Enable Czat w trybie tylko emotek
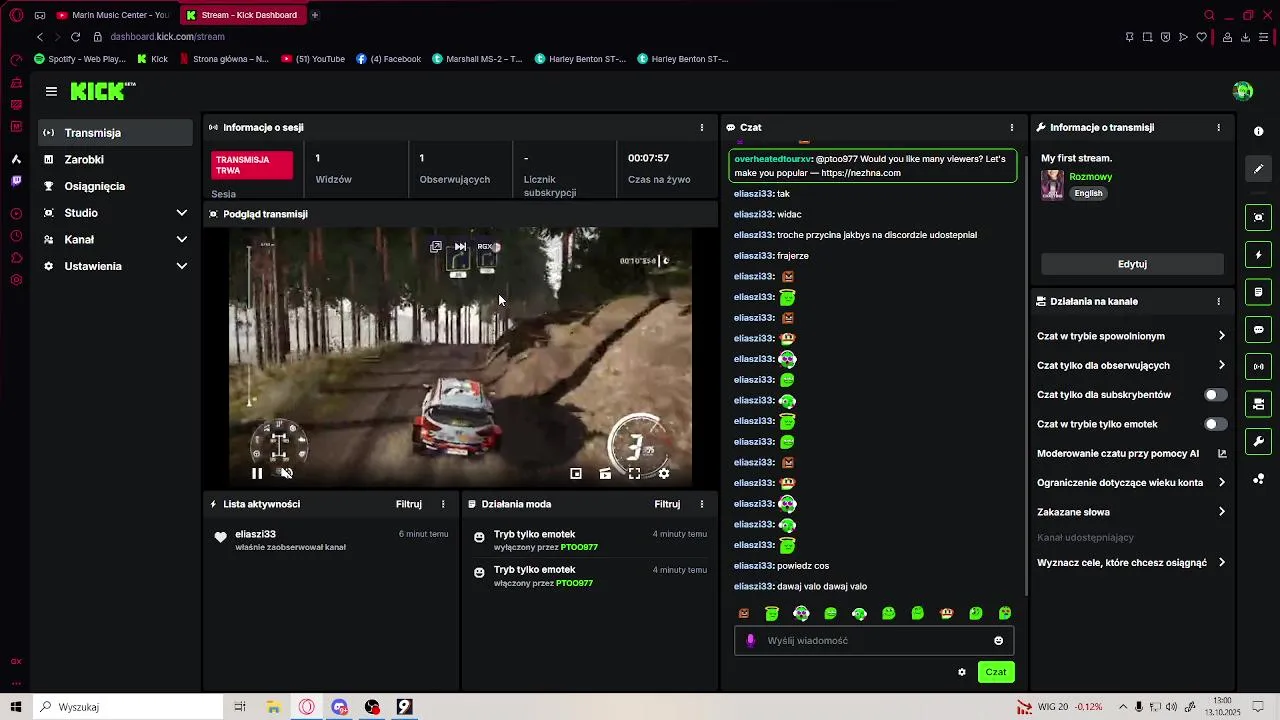 tap(1215, 424)
